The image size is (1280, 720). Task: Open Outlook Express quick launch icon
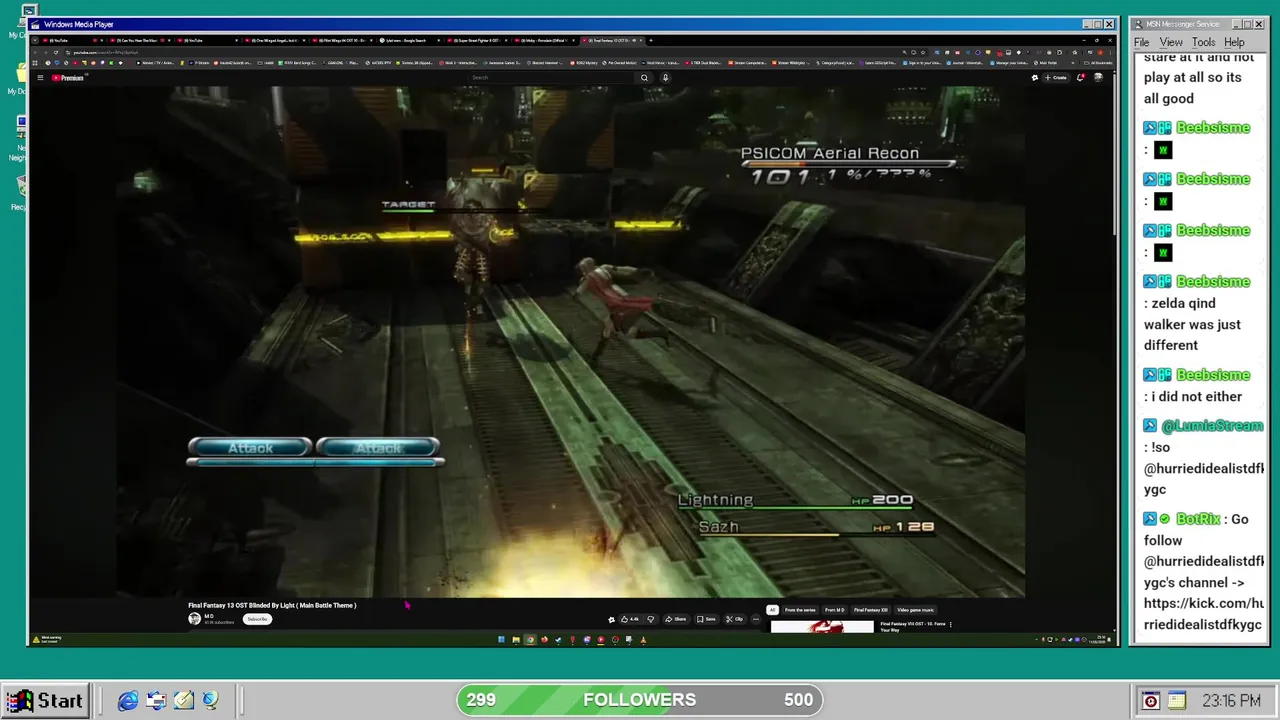coord(156,701)
